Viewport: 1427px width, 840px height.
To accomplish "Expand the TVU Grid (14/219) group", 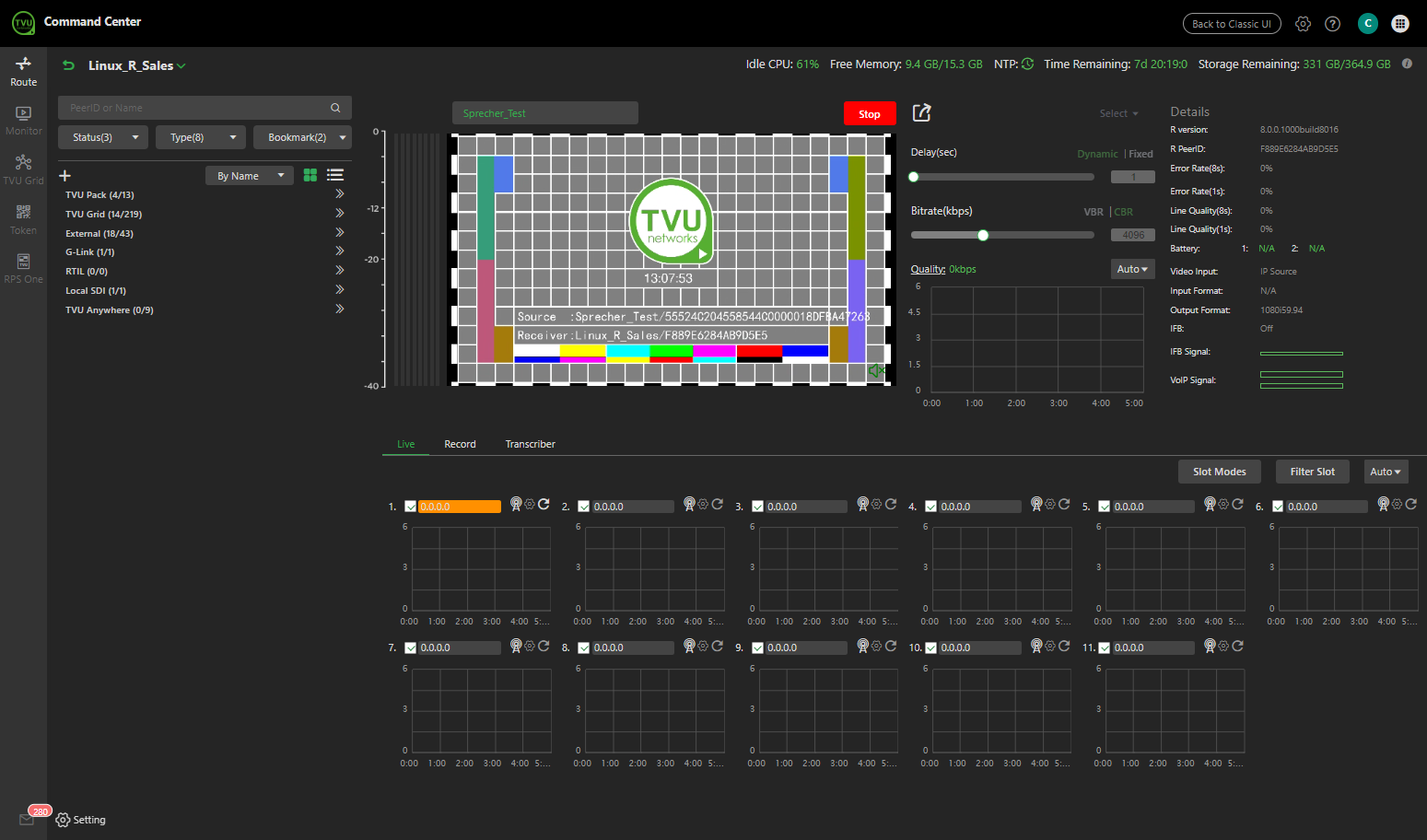I will coord(339,213).
